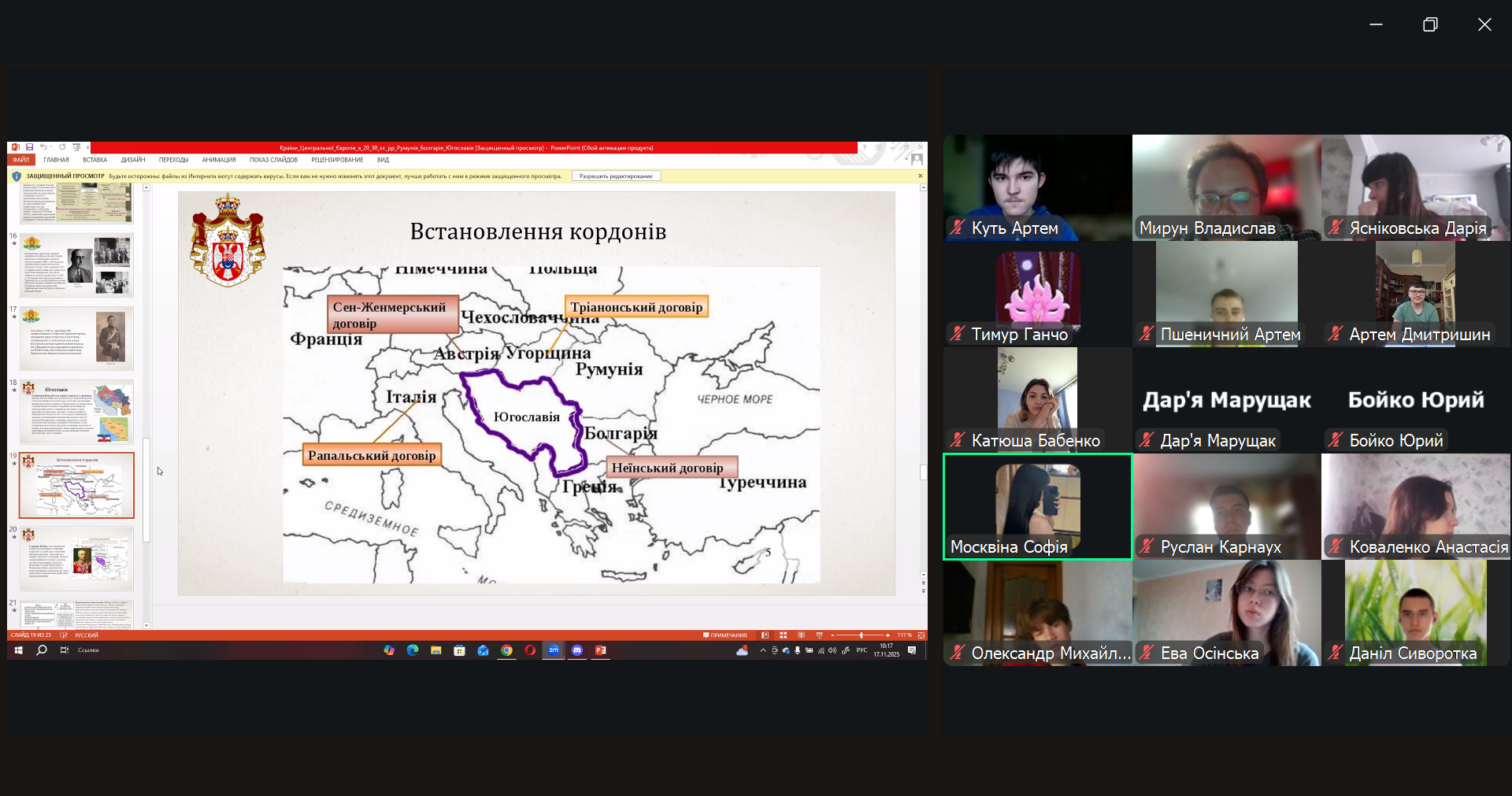Open Microsoft Edge from the taskbar
This screenshot has width=1512, height=796.
tap(412, 650)
